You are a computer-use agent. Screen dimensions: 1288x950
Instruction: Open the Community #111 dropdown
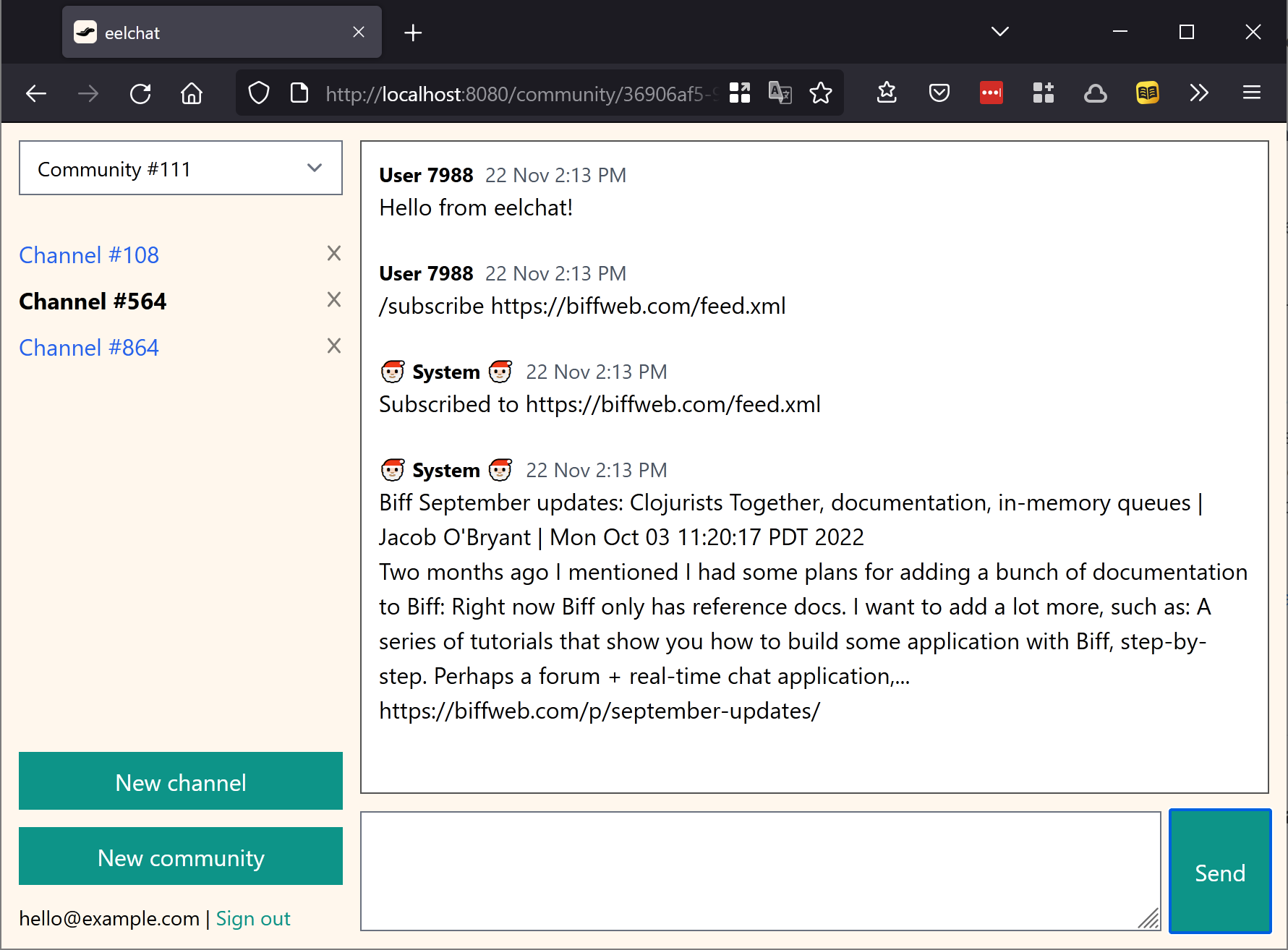click(x=181, y=168)
